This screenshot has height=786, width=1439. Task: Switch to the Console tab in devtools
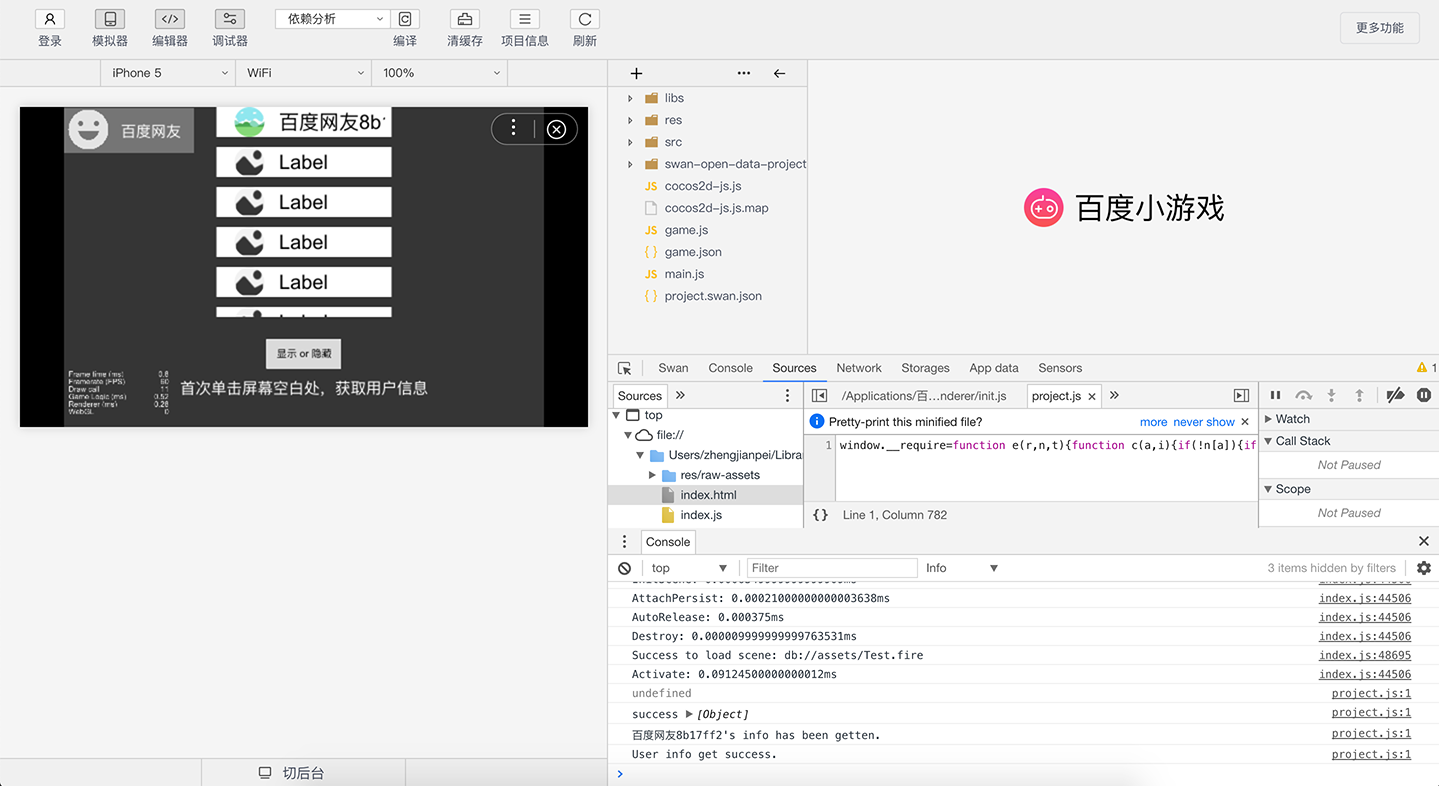pyautogui.click(x=730, y=368)
